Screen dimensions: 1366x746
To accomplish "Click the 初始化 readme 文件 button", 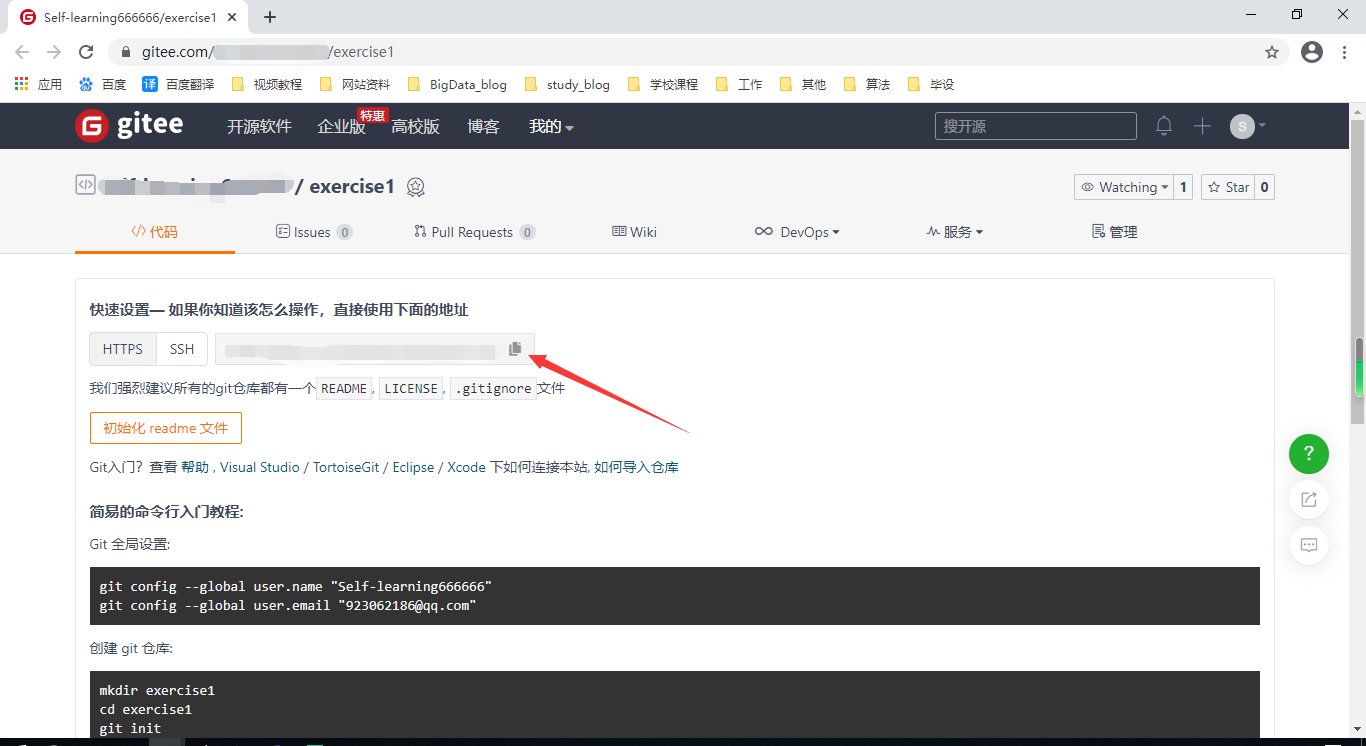I will (x=166, y=428).
